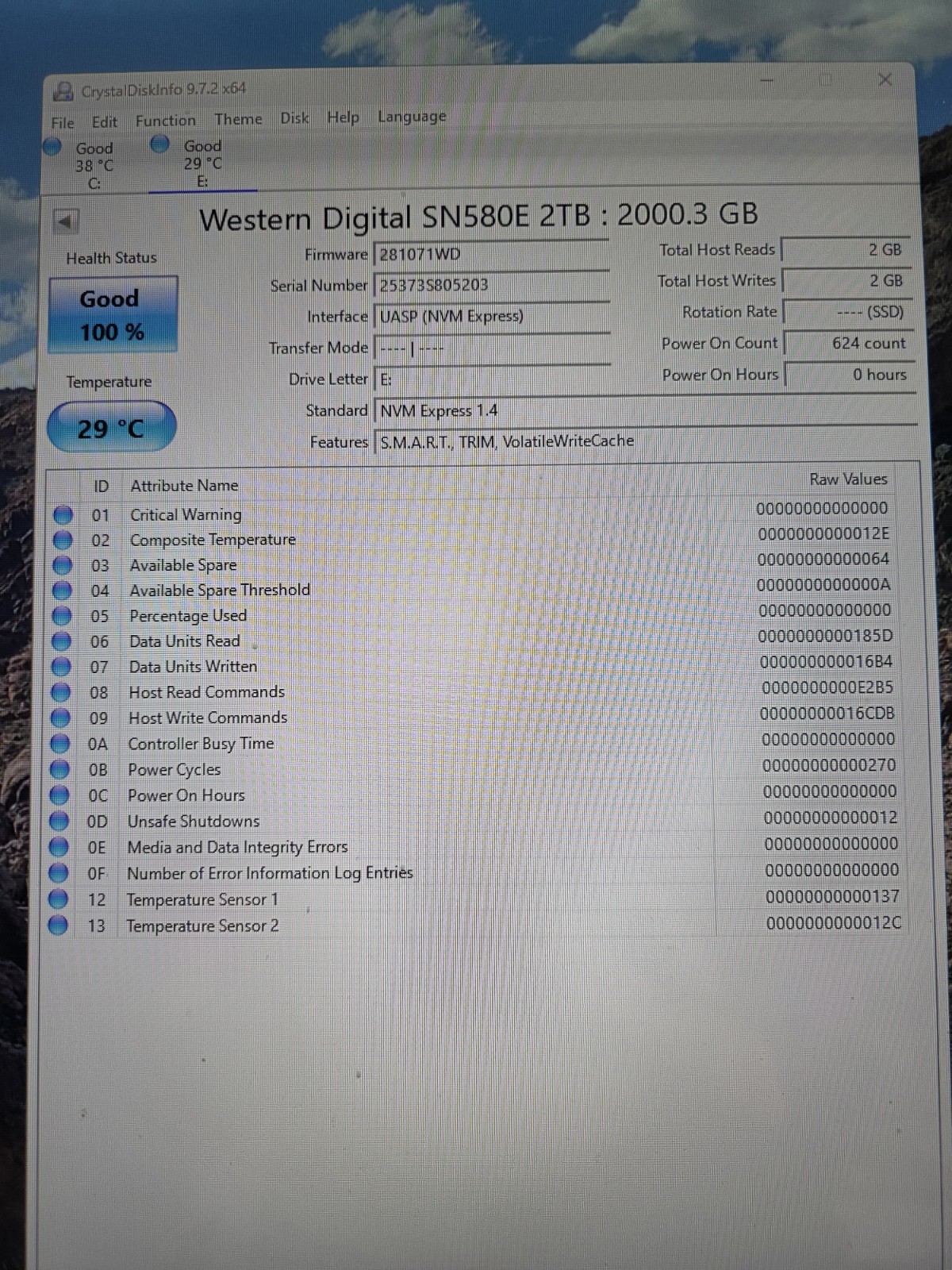Click the Power On Count value 624 count
952x1270 pixels.
point(848,343)
